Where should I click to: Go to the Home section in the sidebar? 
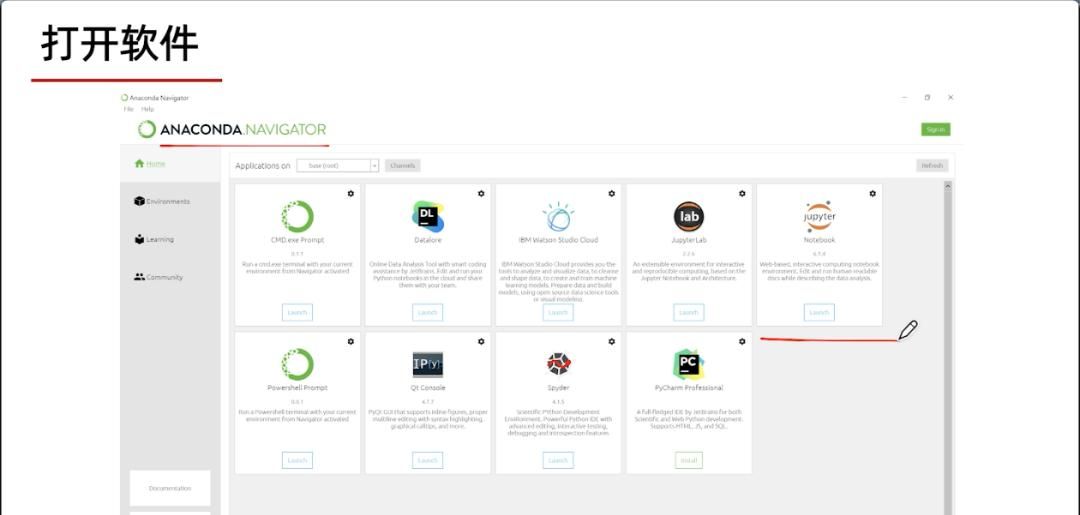170,164
